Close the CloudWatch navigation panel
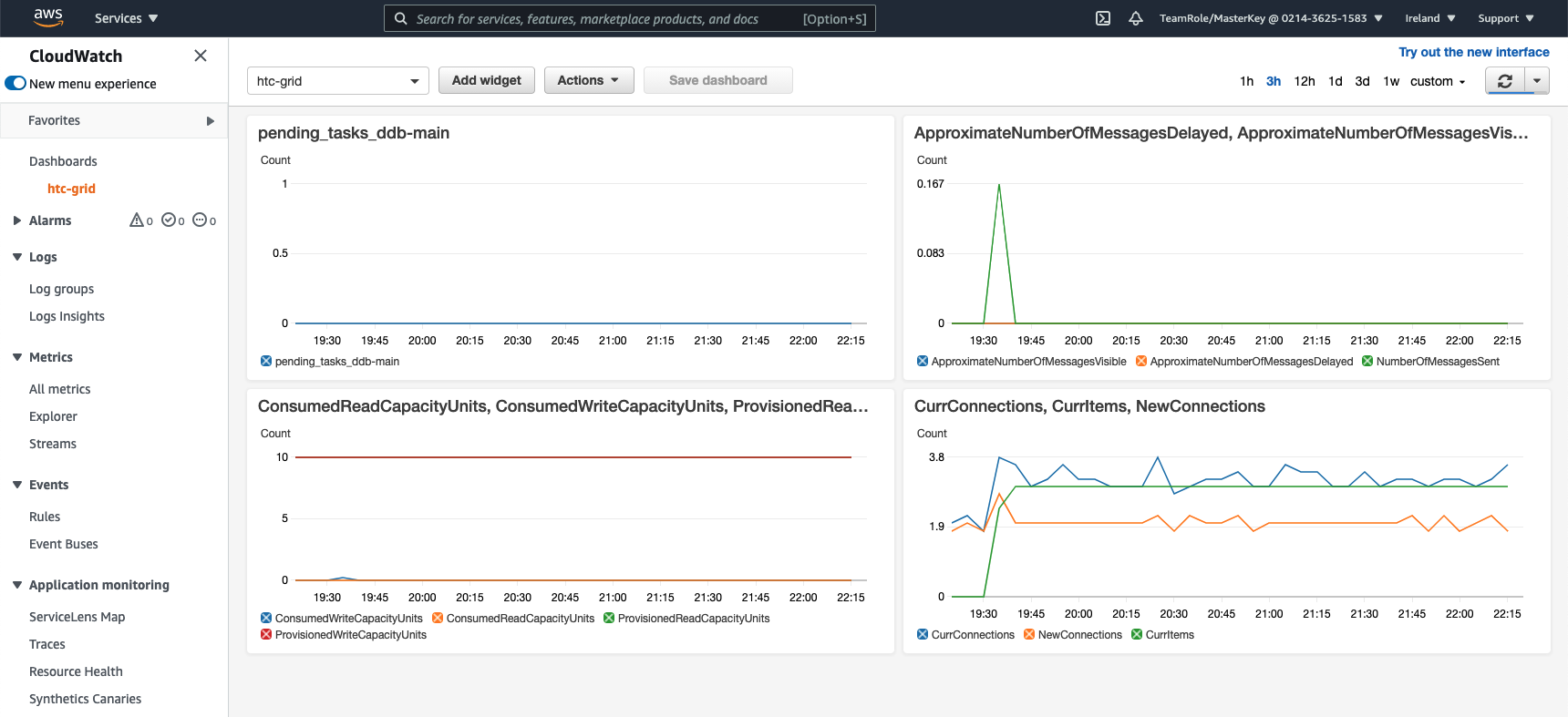 tap(201, 56)
